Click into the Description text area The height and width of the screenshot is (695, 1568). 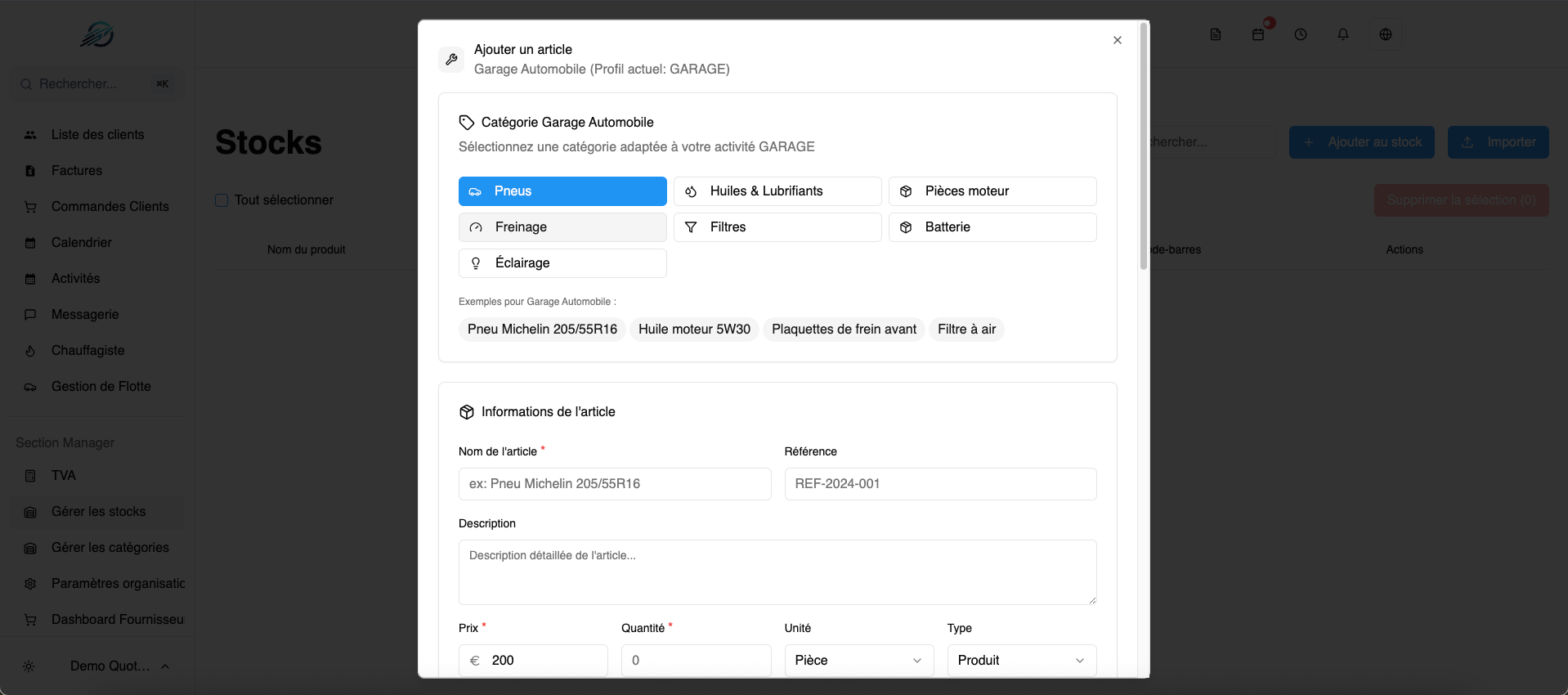[777, 572]
